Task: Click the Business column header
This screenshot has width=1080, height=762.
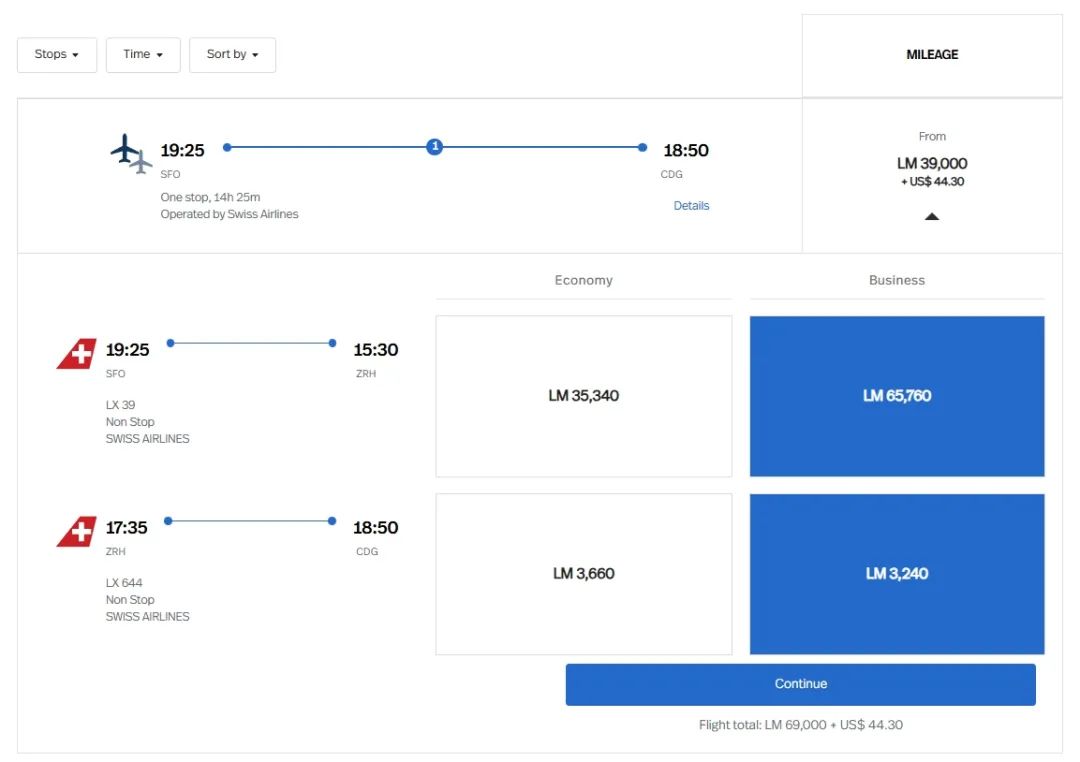Action: [897, 281]
